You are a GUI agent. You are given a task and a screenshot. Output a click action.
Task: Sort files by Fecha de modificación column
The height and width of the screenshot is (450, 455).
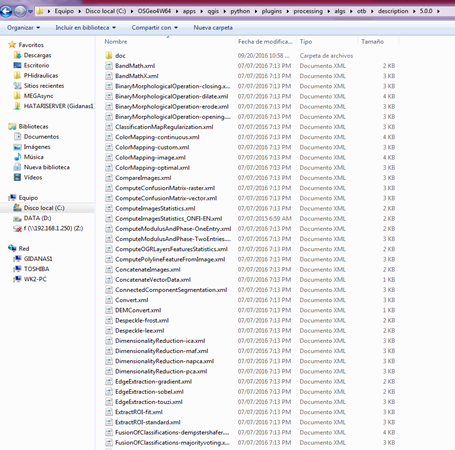click(265, 41)
